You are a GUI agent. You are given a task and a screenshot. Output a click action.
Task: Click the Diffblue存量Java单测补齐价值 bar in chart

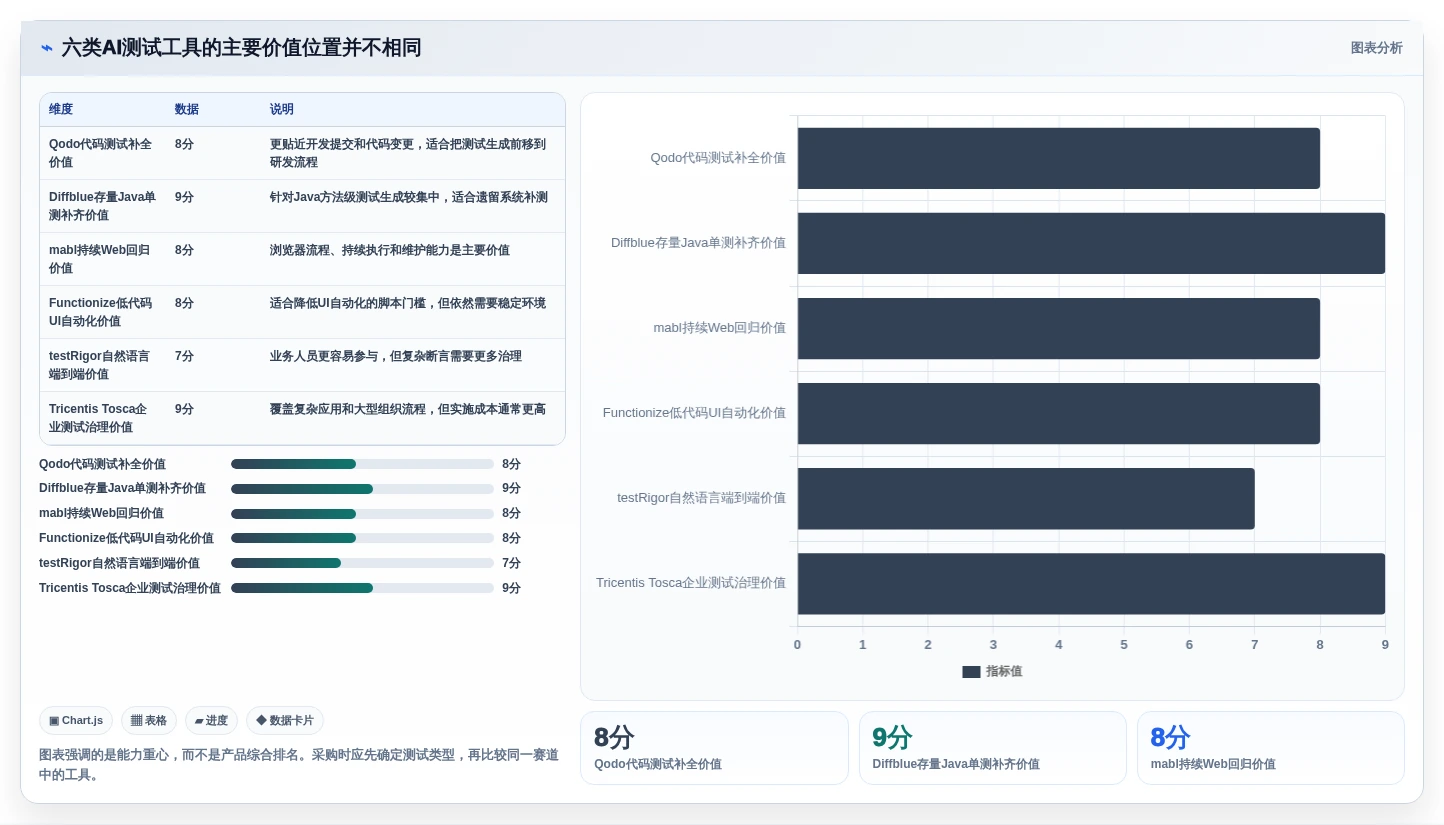(x=1091, y=243)
